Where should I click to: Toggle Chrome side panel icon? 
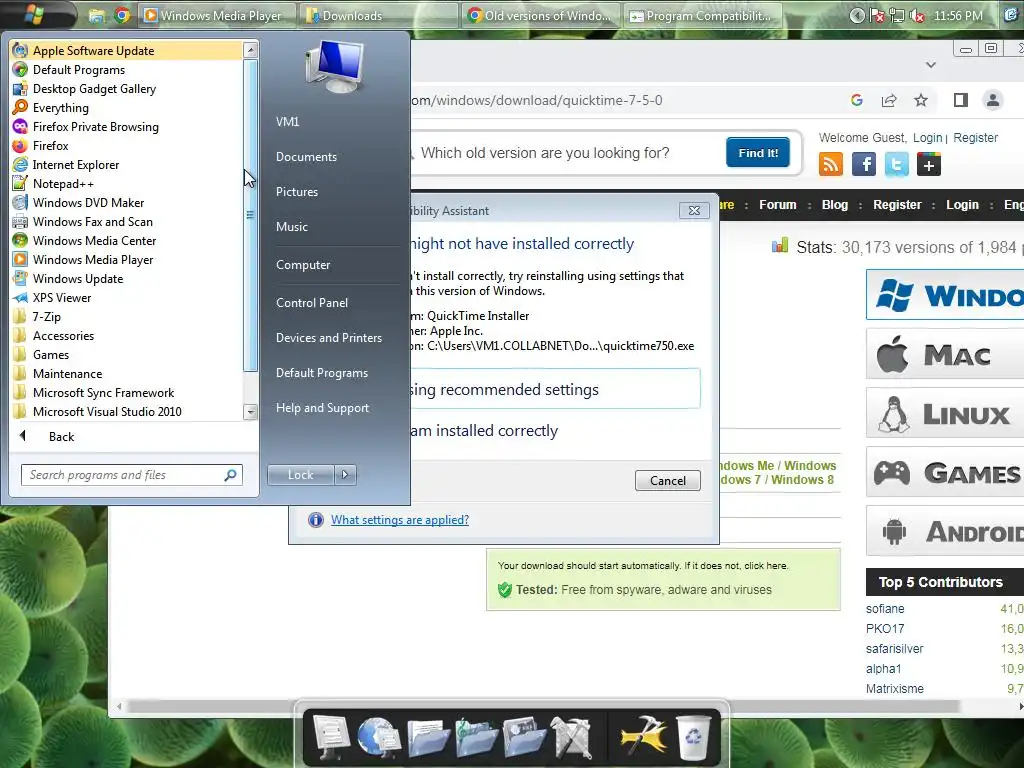(961, 100)
